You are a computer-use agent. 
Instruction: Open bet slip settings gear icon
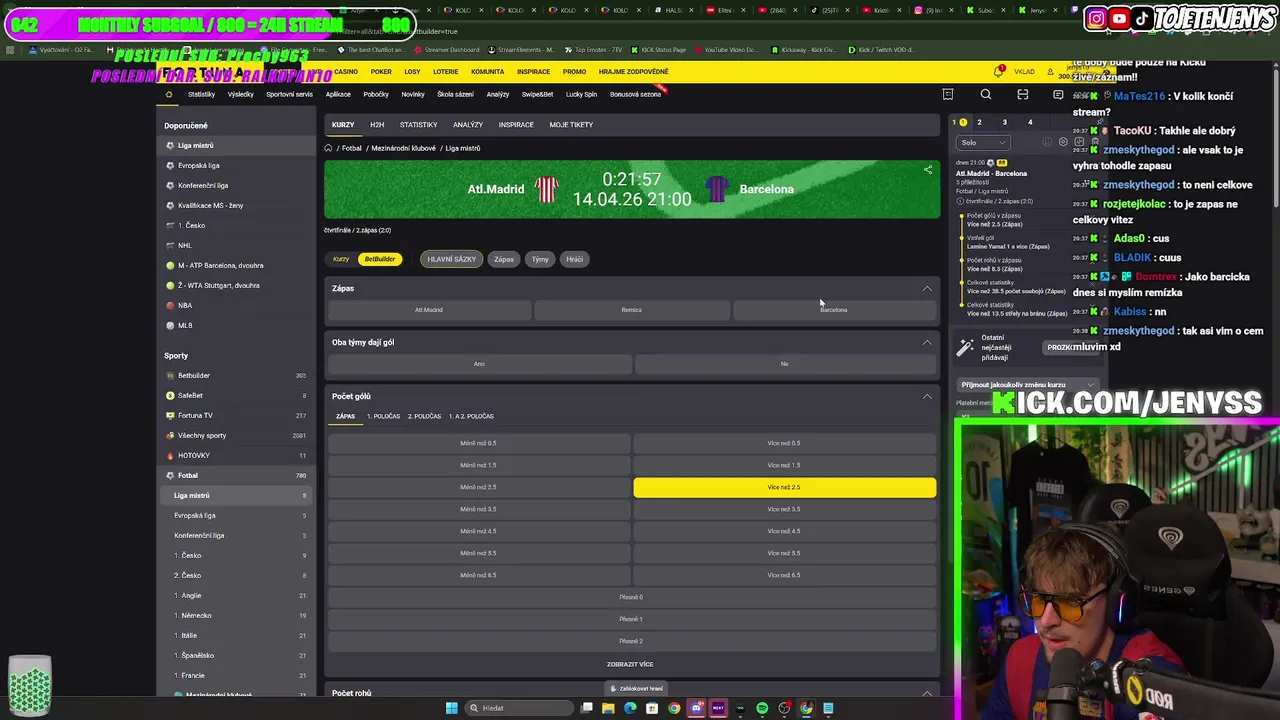(1063, 142)
